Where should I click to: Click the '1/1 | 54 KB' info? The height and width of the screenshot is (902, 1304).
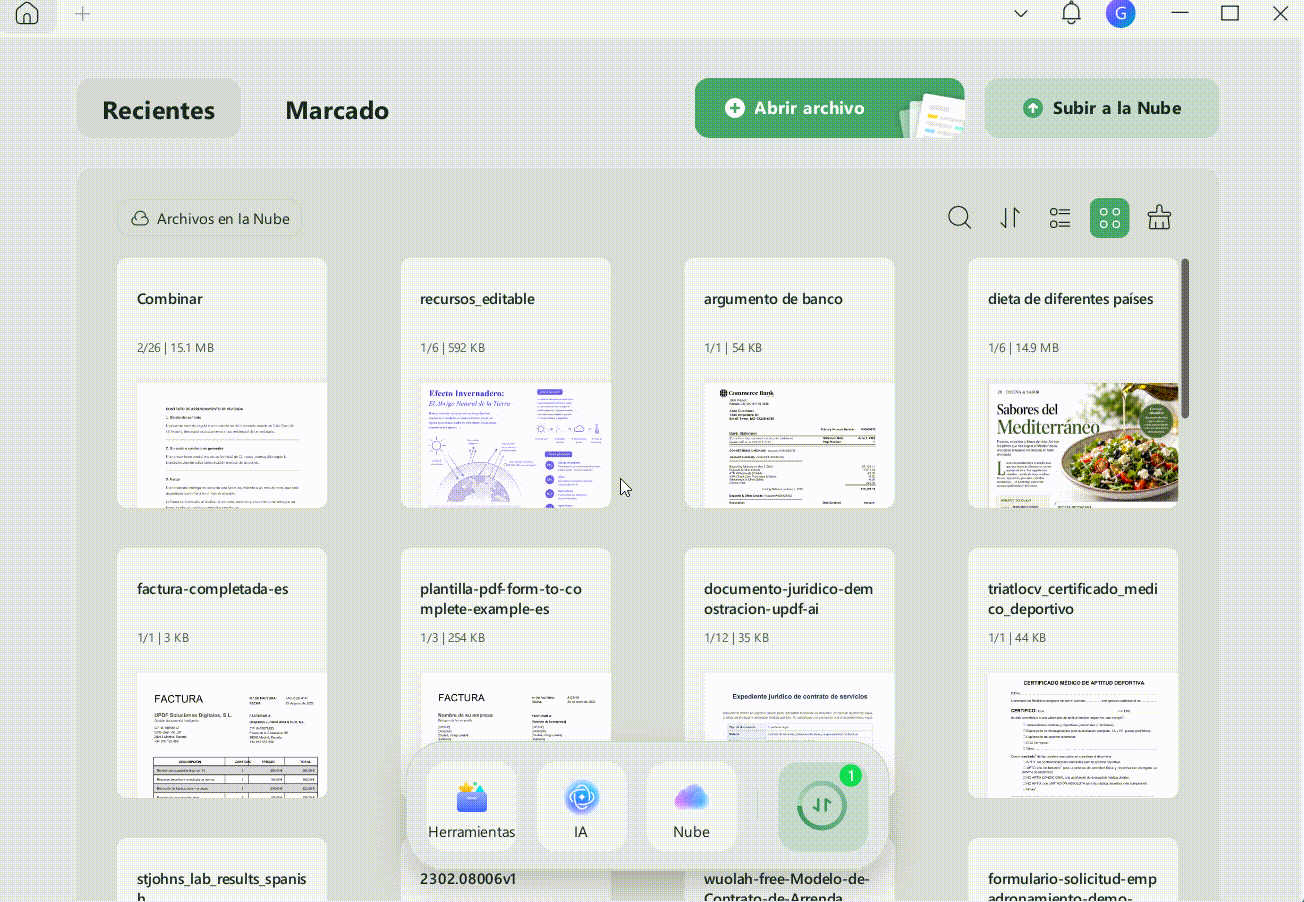pyautogui.click(x=733, y=348)
